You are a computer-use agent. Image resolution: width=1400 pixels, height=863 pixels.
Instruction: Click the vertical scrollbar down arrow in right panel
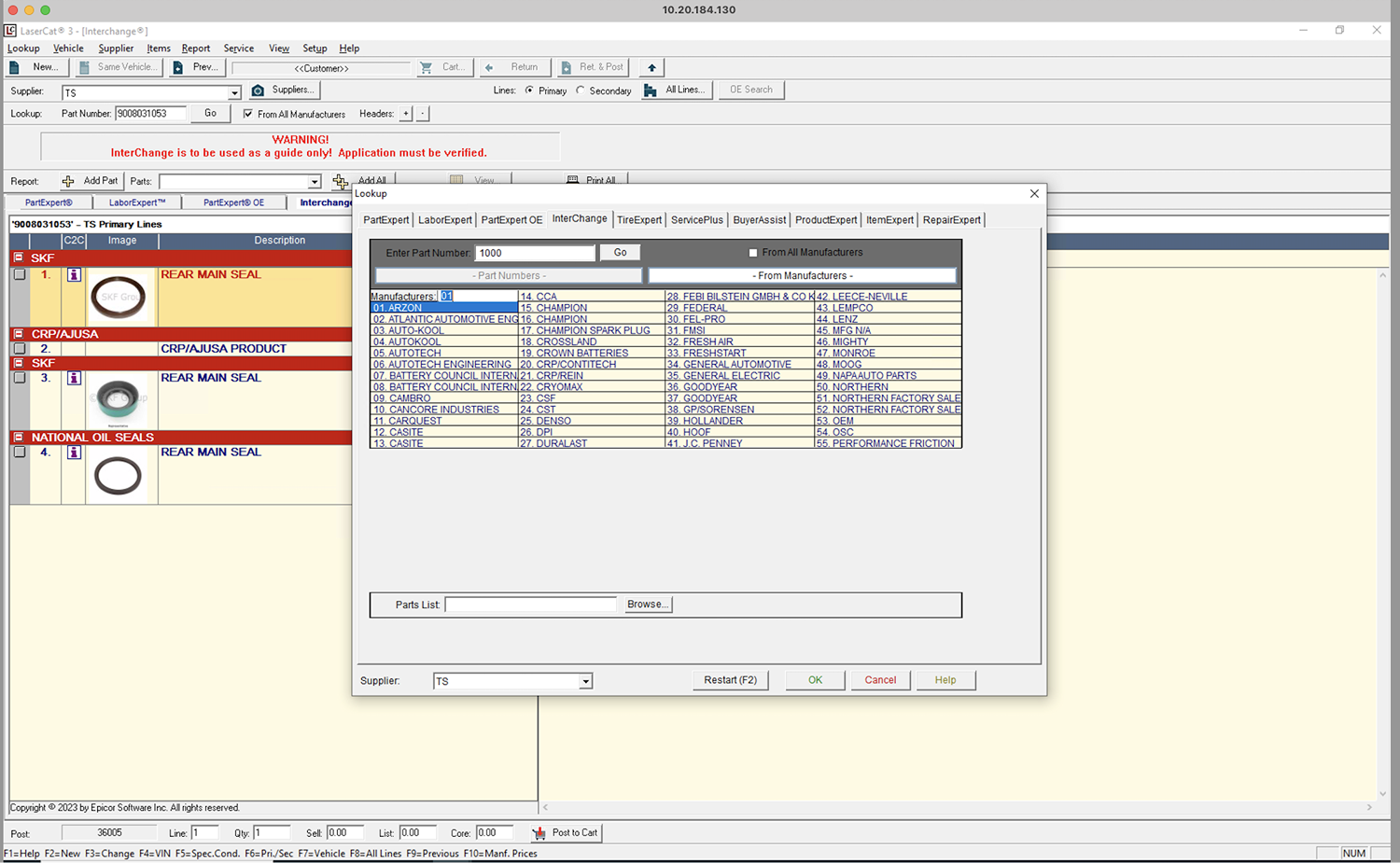pyautogui.click(x=1382, y=794)
